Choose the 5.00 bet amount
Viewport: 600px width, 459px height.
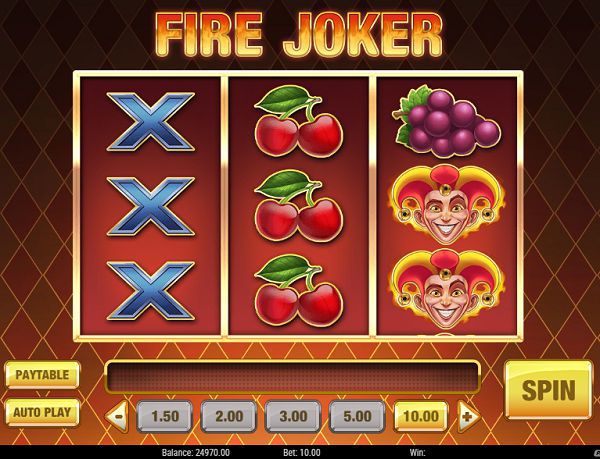coord(357,416)
